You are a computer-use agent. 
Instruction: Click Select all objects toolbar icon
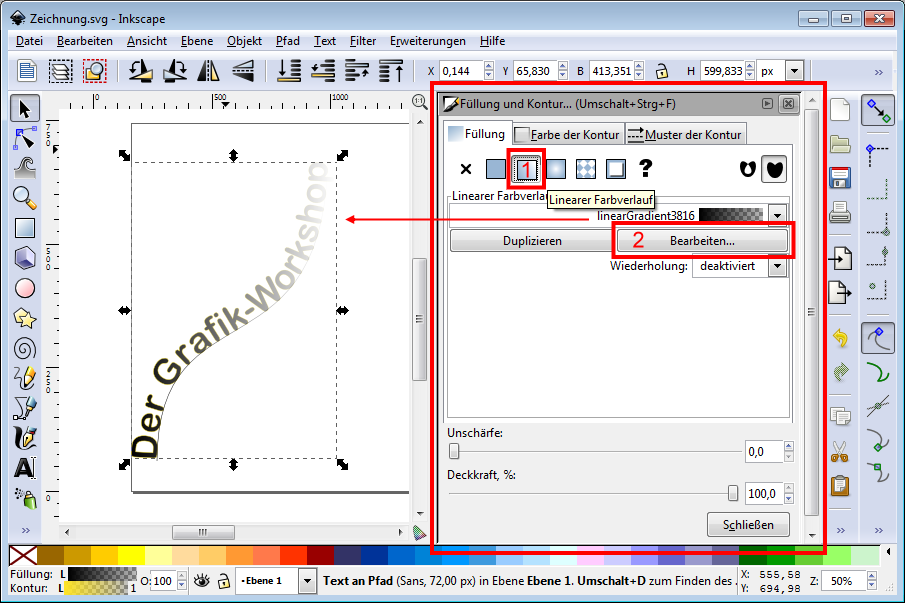pyautogui.click(x=27, y=71)
